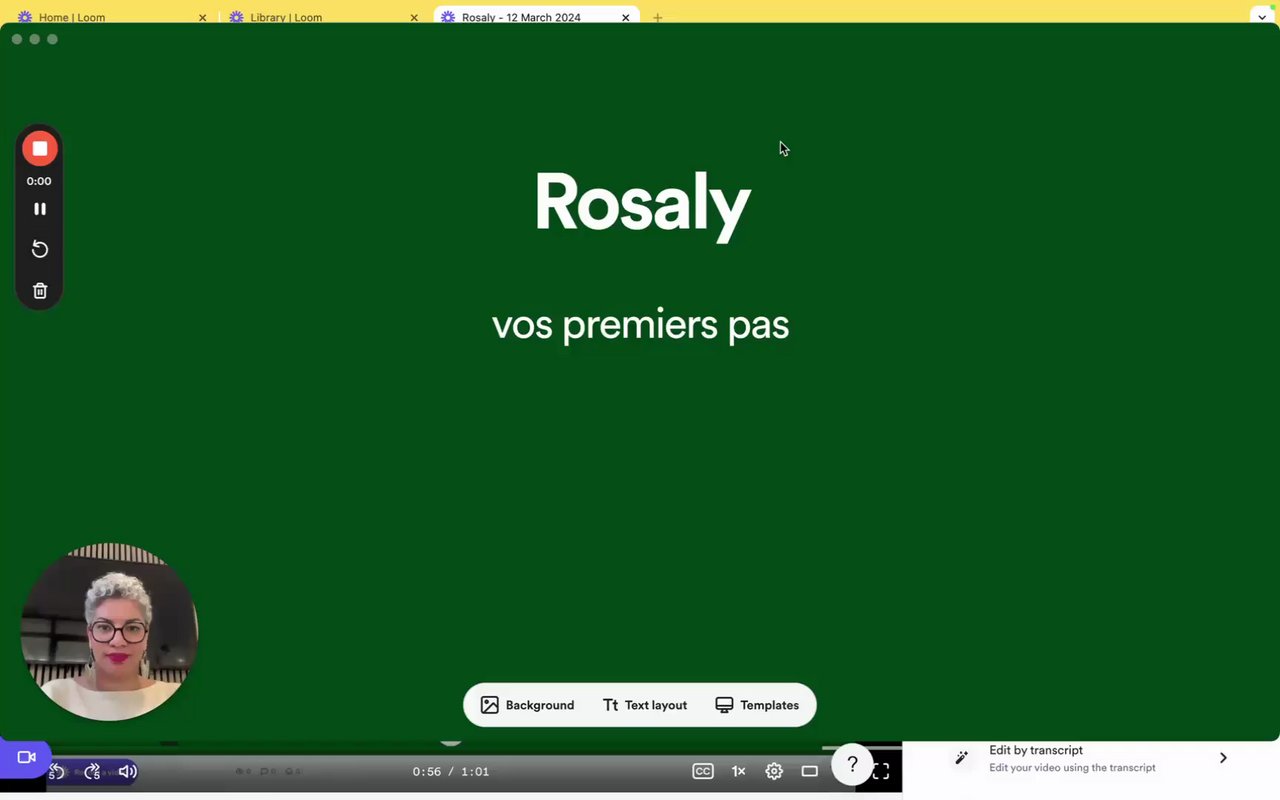Viewport: 1280px width, 800px height.
Task: Click the magic wand edit icon
Action: coord(962,758)
